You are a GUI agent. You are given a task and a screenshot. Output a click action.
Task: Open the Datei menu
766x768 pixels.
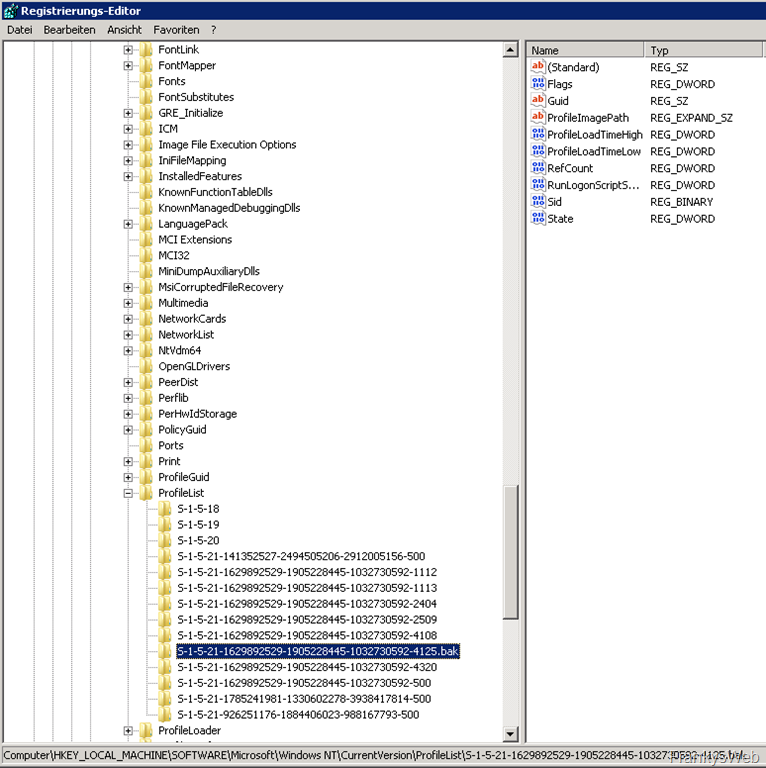[20, 30]
